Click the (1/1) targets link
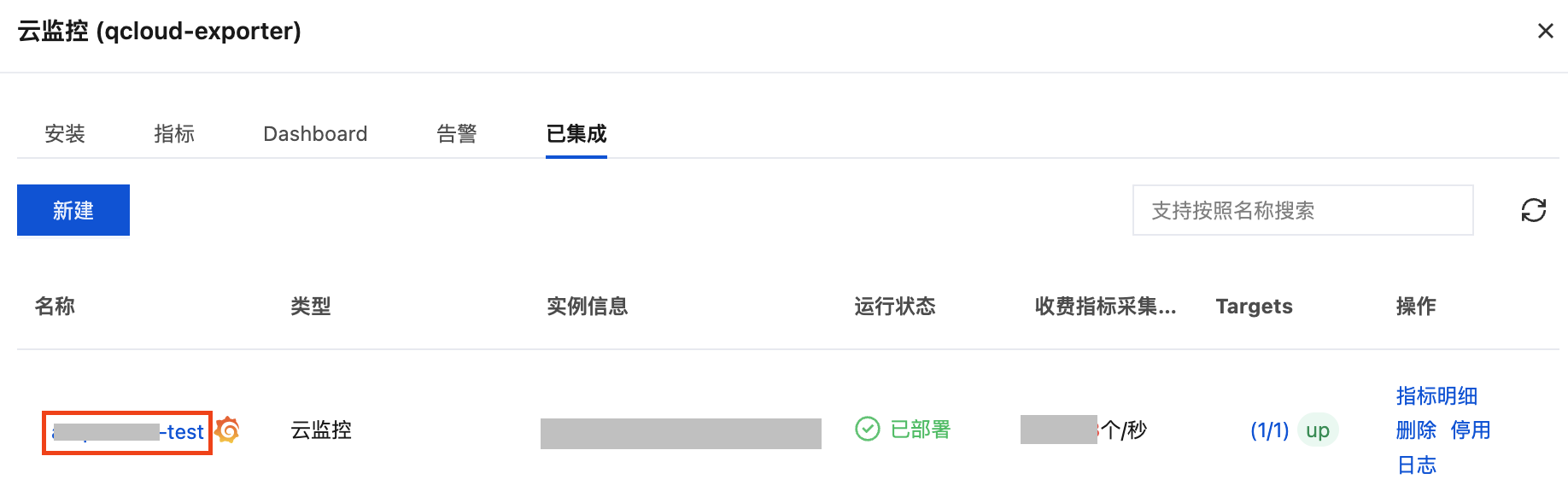Viewport: 1568px width, 497px height. (x=1269, y=430)
